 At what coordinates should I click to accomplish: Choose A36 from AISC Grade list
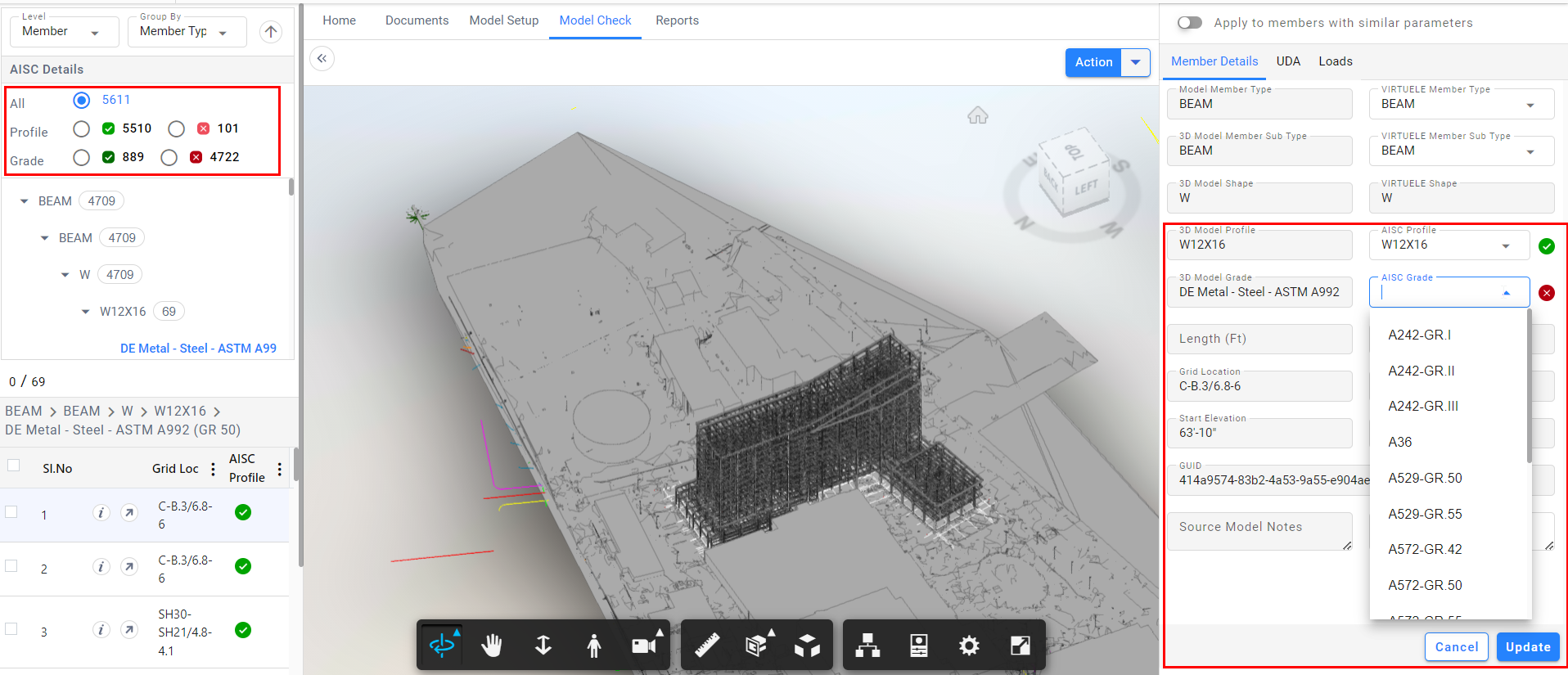click(1449, 442)
